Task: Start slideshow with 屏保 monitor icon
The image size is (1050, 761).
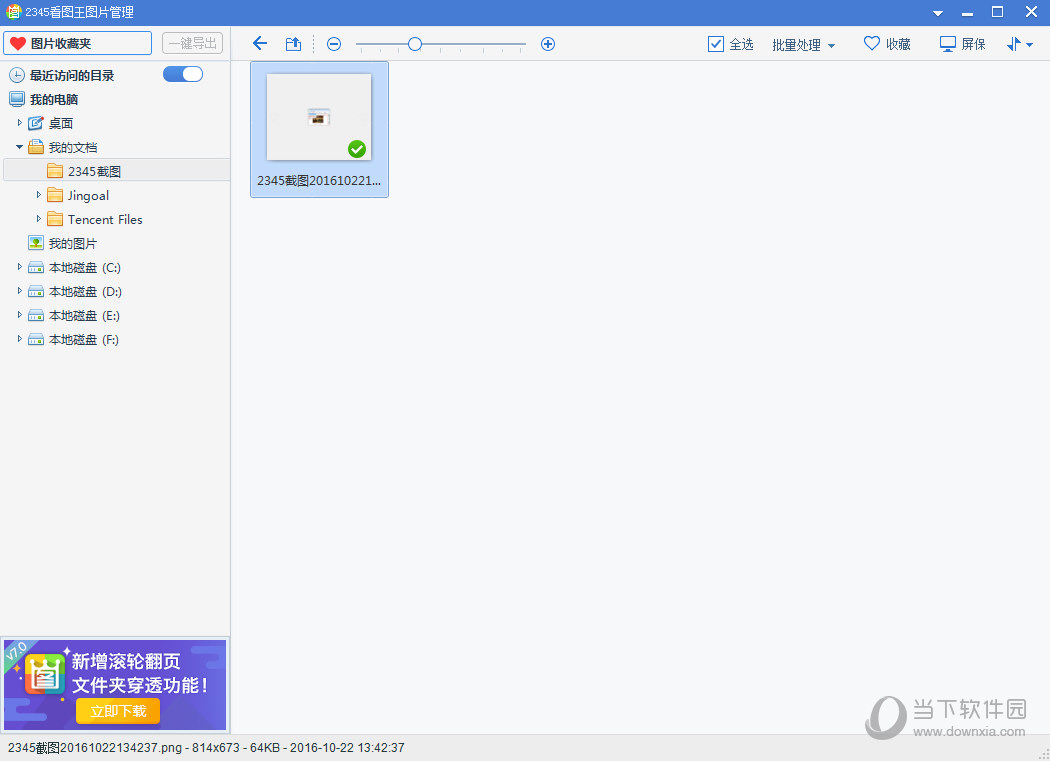Action: point(948,44)
